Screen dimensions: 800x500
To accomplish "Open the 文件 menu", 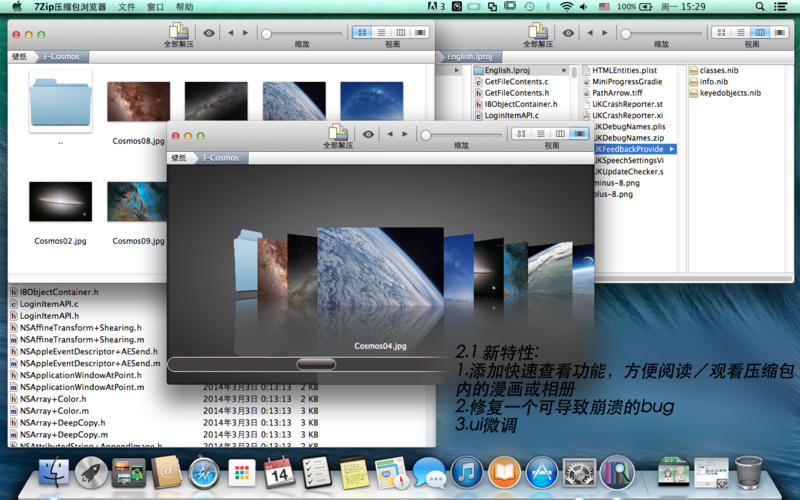I will 126,7.
